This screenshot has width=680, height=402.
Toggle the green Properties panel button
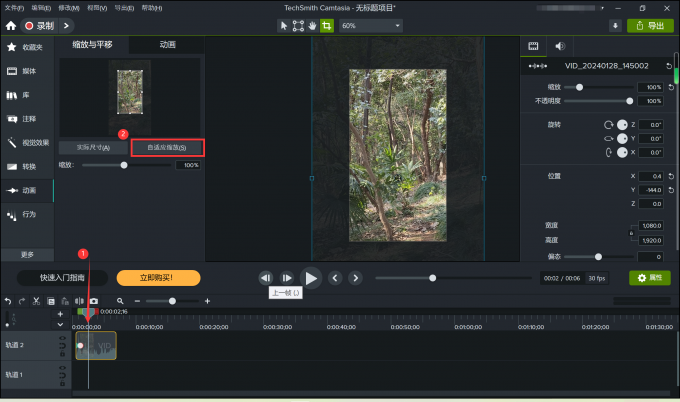pyautogui.click(x=650, y=278)
